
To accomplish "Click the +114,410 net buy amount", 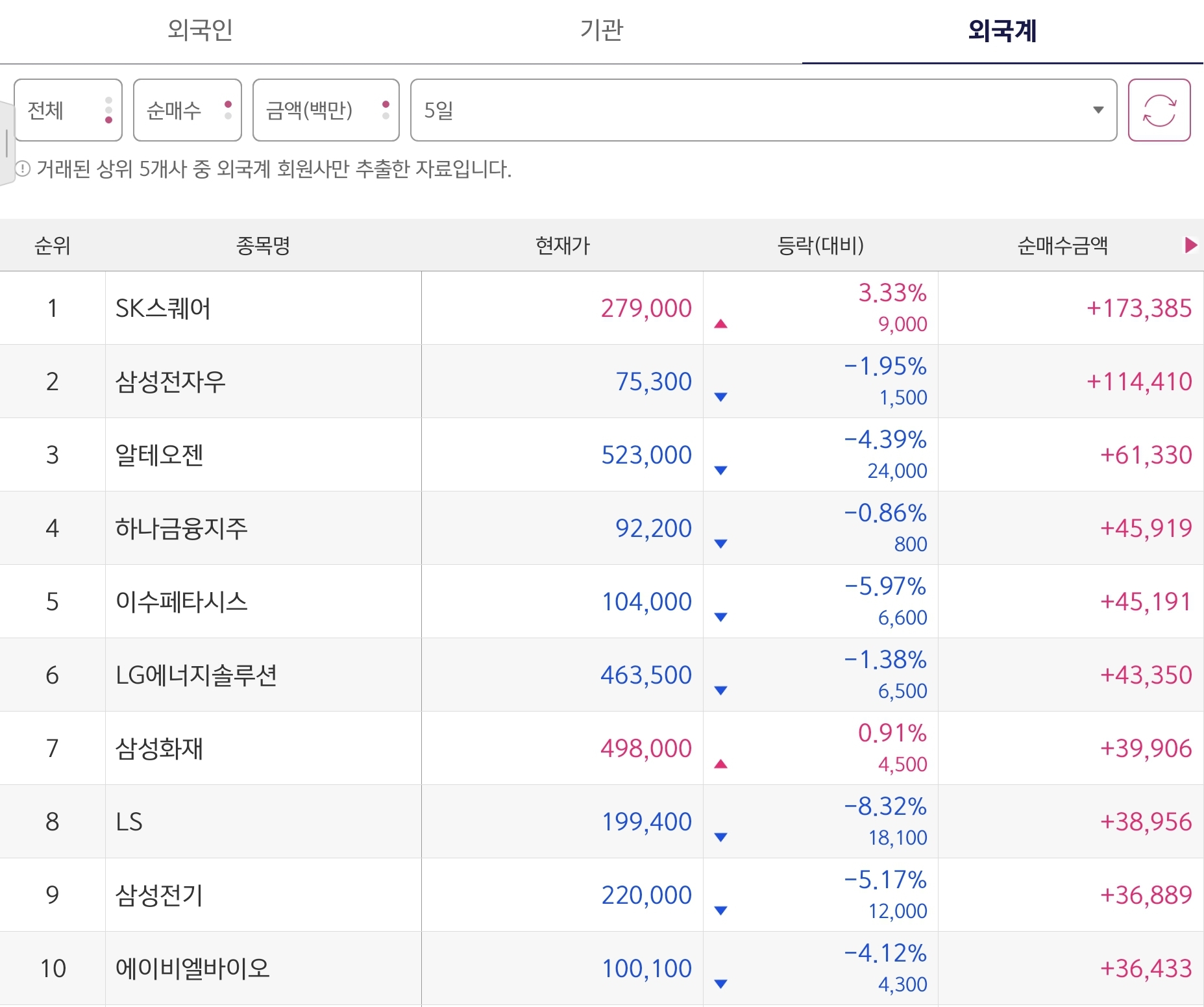I will pos(1139,382).
